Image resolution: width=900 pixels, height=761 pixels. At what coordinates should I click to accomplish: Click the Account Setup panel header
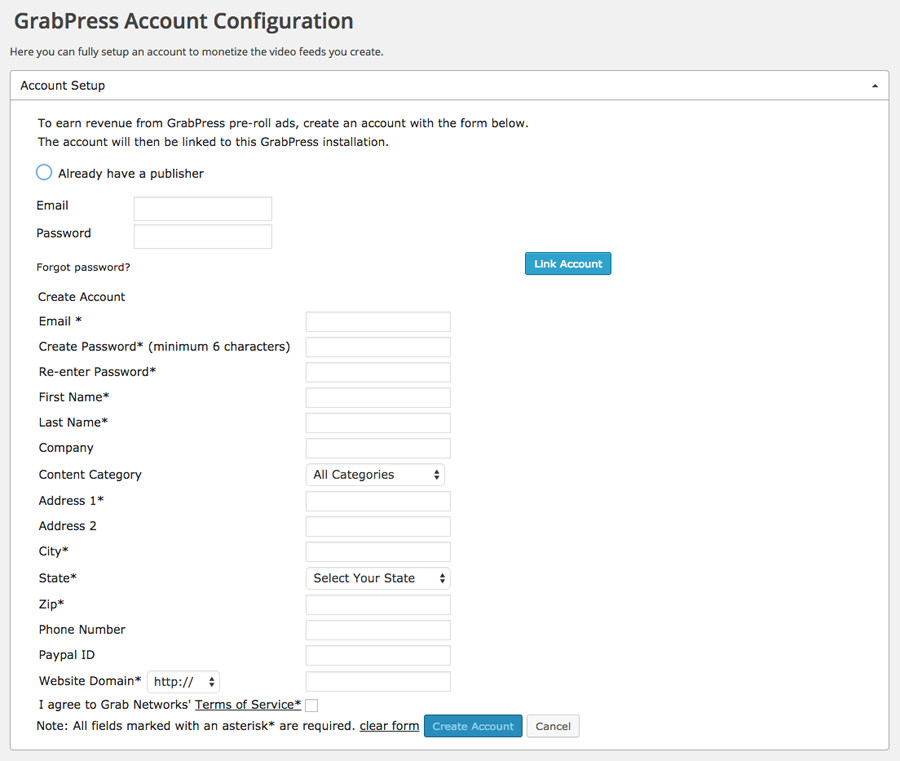449,86
